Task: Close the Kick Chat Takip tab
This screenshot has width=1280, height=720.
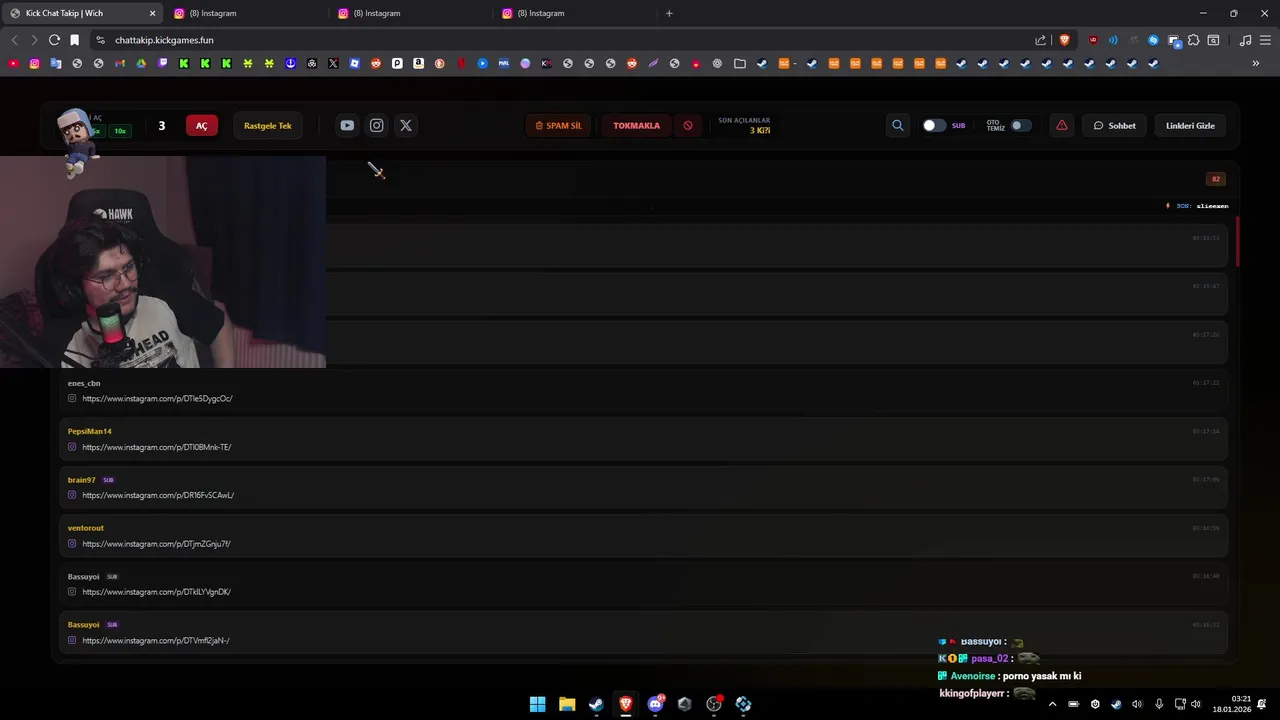Action: coord(152,13)
